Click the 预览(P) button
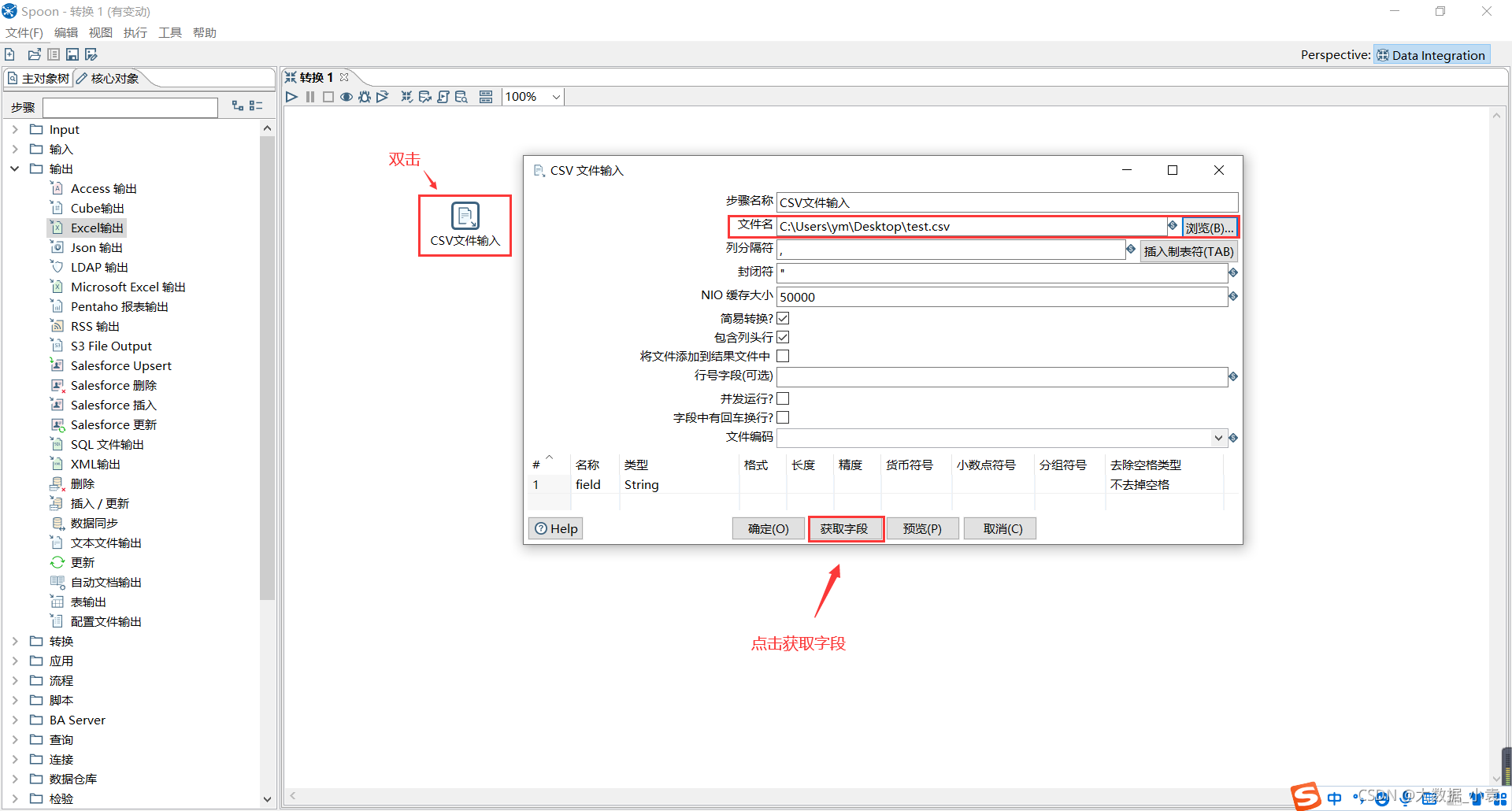Screen dimensions: 1512x811 tap(922, 528)
